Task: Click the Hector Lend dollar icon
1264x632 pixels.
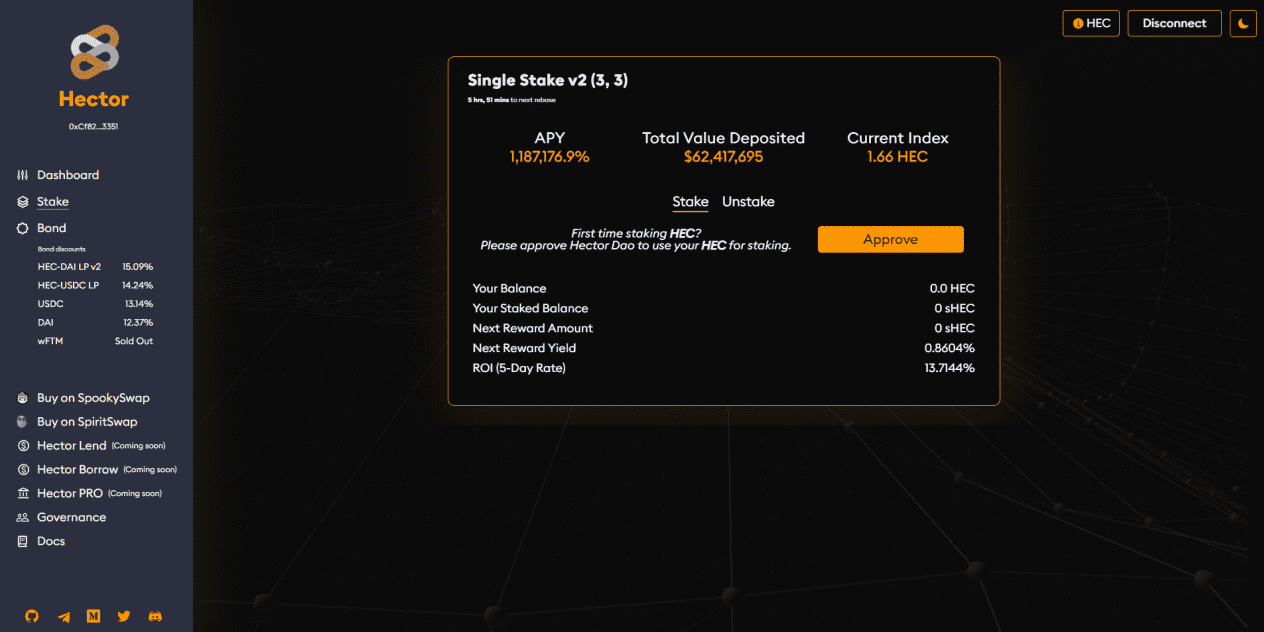Action: click(x=23, y=446)
